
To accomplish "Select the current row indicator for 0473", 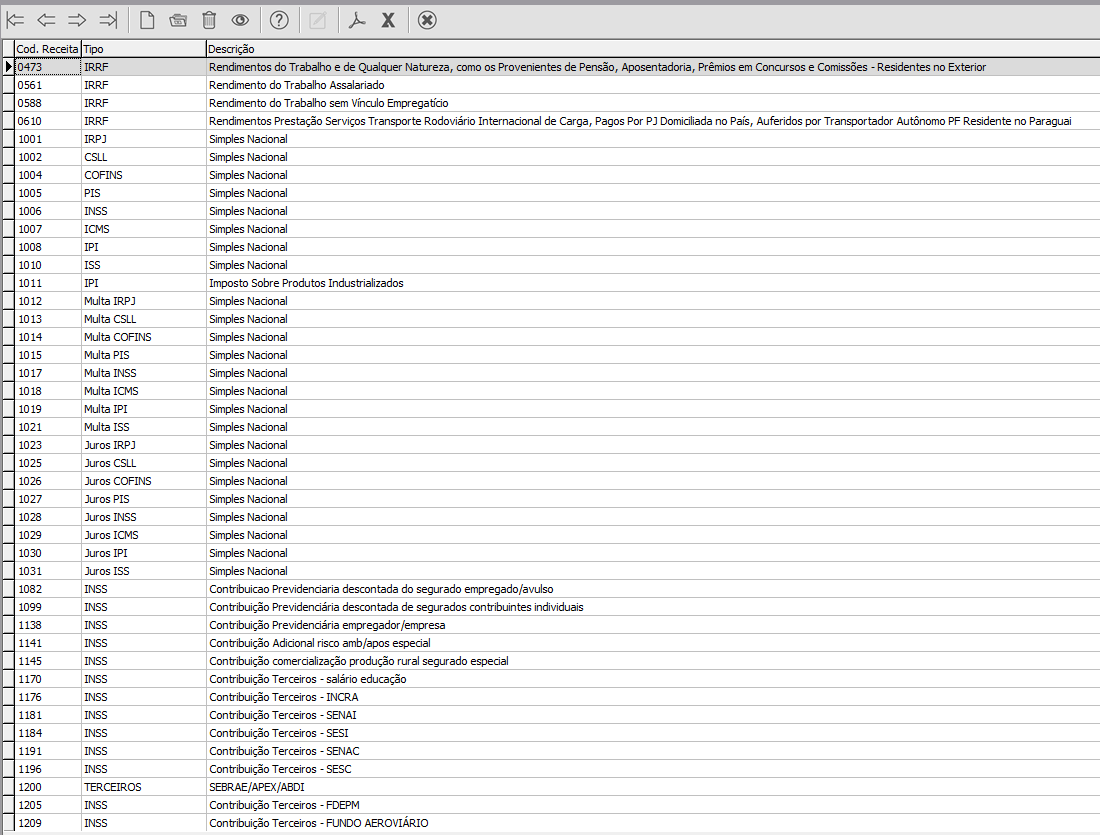I will 8,67.
